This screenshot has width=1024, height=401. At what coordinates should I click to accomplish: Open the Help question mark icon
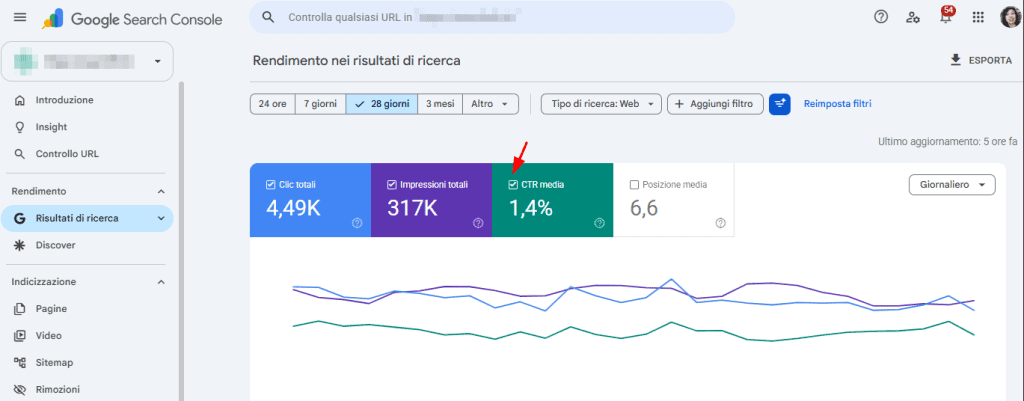pyautogui.click(x=881, y=18)
